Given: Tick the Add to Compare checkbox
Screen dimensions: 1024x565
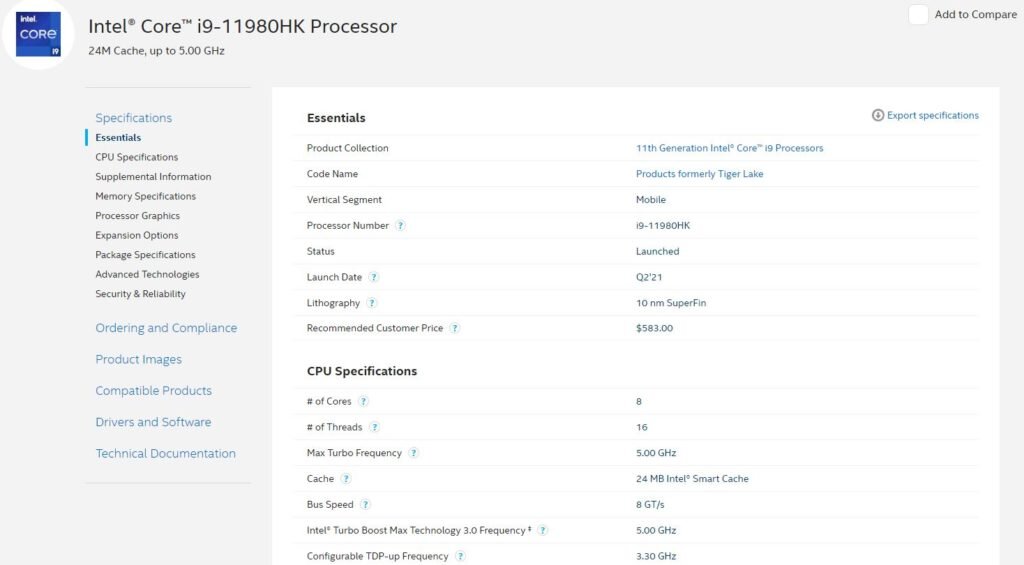Looking at the screenshot, I should [x=918, y=14].
